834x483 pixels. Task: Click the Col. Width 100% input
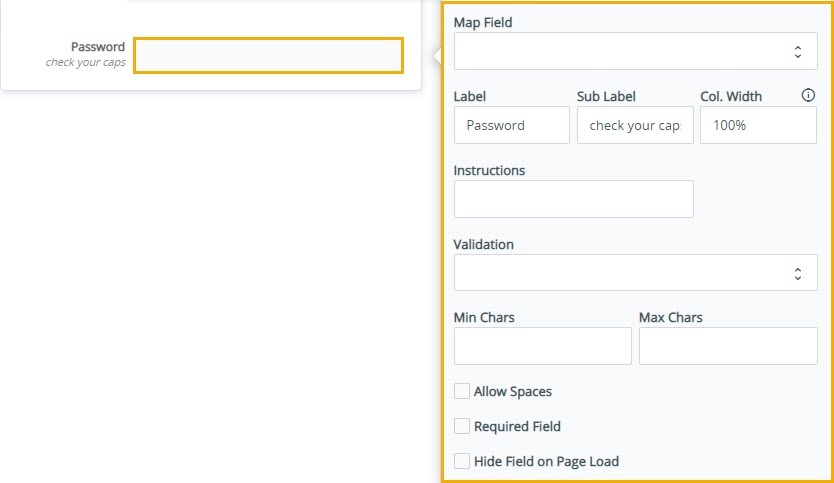click(x=758, y=125)
